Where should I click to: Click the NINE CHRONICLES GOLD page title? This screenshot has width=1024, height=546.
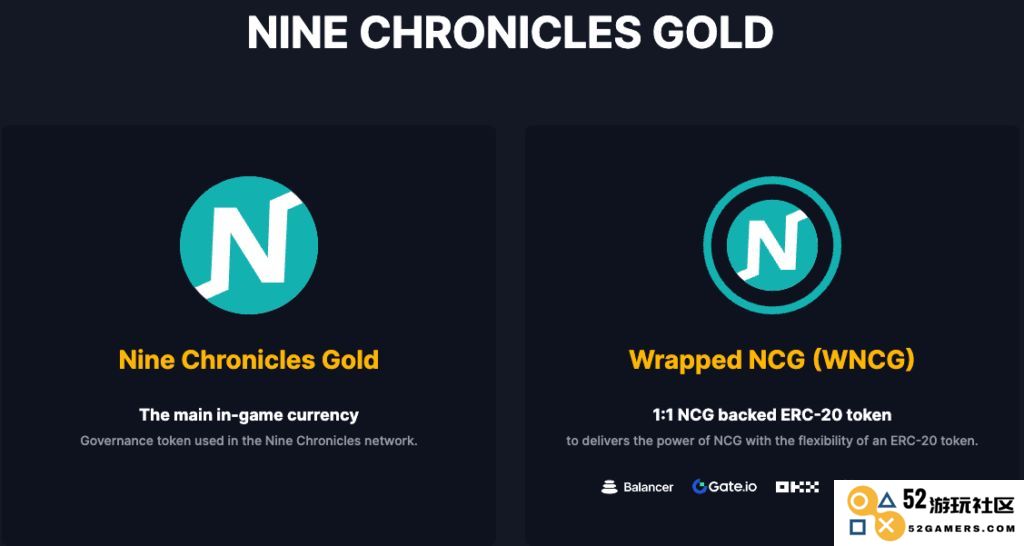pos(511,32)
